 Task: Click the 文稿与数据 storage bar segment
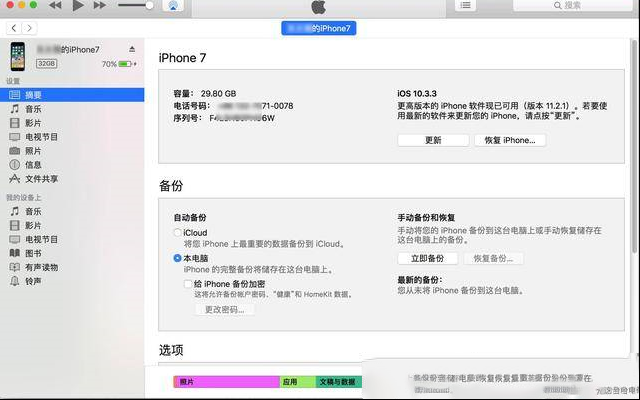(x=339, y=382)
